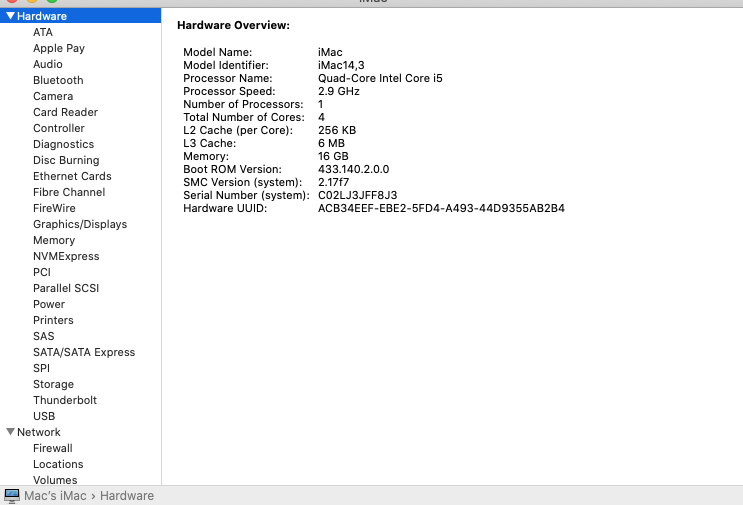Screen dimensions: 743x505
Task: Click the Number of Processors label
Action: pyautogui.click(x=243, y=104)
